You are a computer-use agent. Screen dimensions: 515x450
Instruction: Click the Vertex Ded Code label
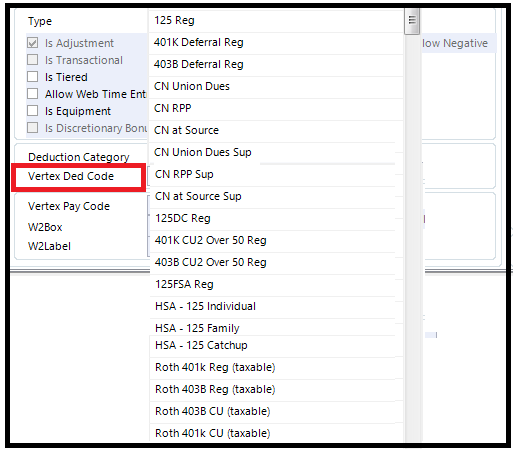click(x=71, y=176)
